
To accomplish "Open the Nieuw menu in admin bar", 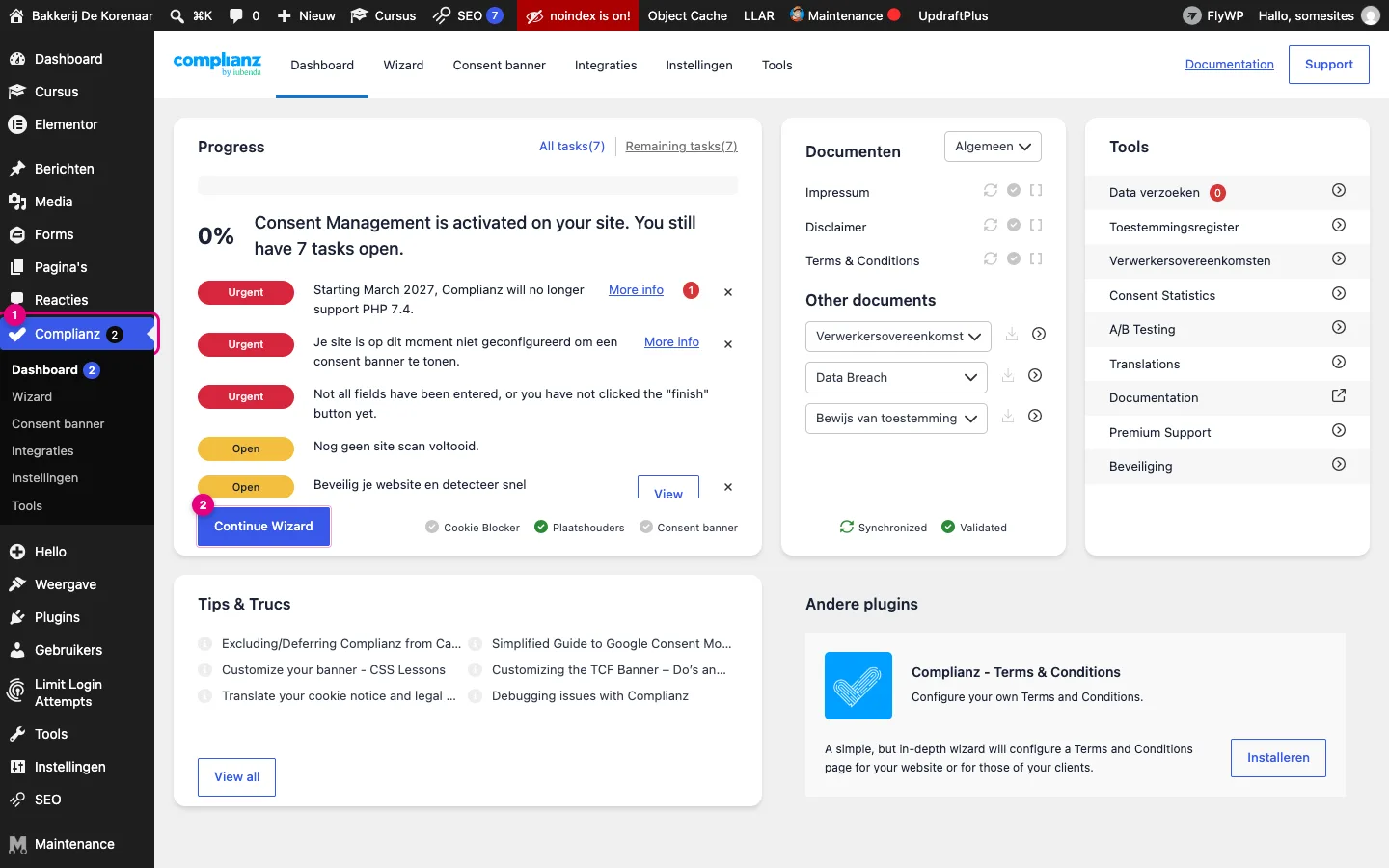I will pyautogui.click(x=306, y=15).
